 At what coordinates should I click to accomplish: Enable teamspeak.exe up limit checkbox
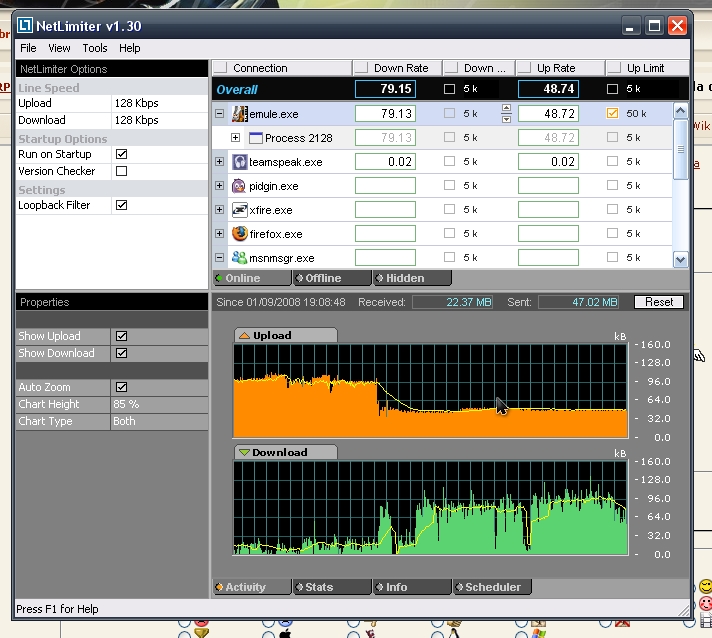pyautogui.click(x=613, y=161)
